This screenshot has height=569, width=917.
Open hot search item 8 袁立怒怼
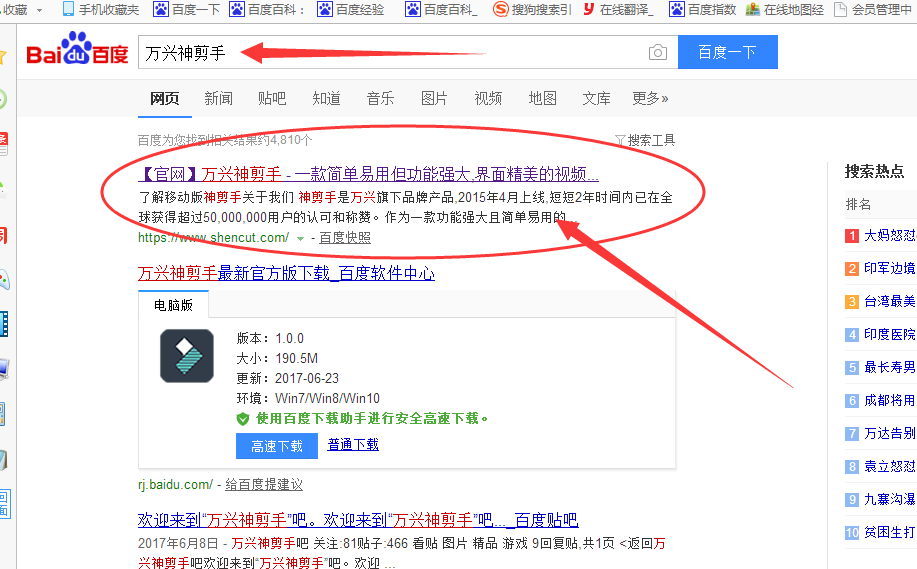(x=889, y=467)
